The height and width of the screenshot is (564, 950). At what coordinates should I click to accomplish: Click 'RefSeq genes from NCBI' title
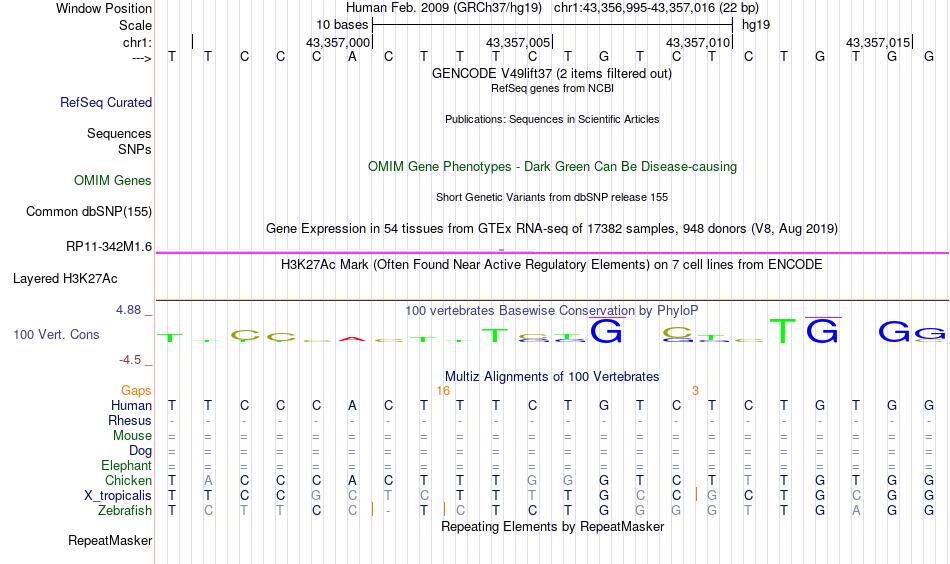pos(553,88)
